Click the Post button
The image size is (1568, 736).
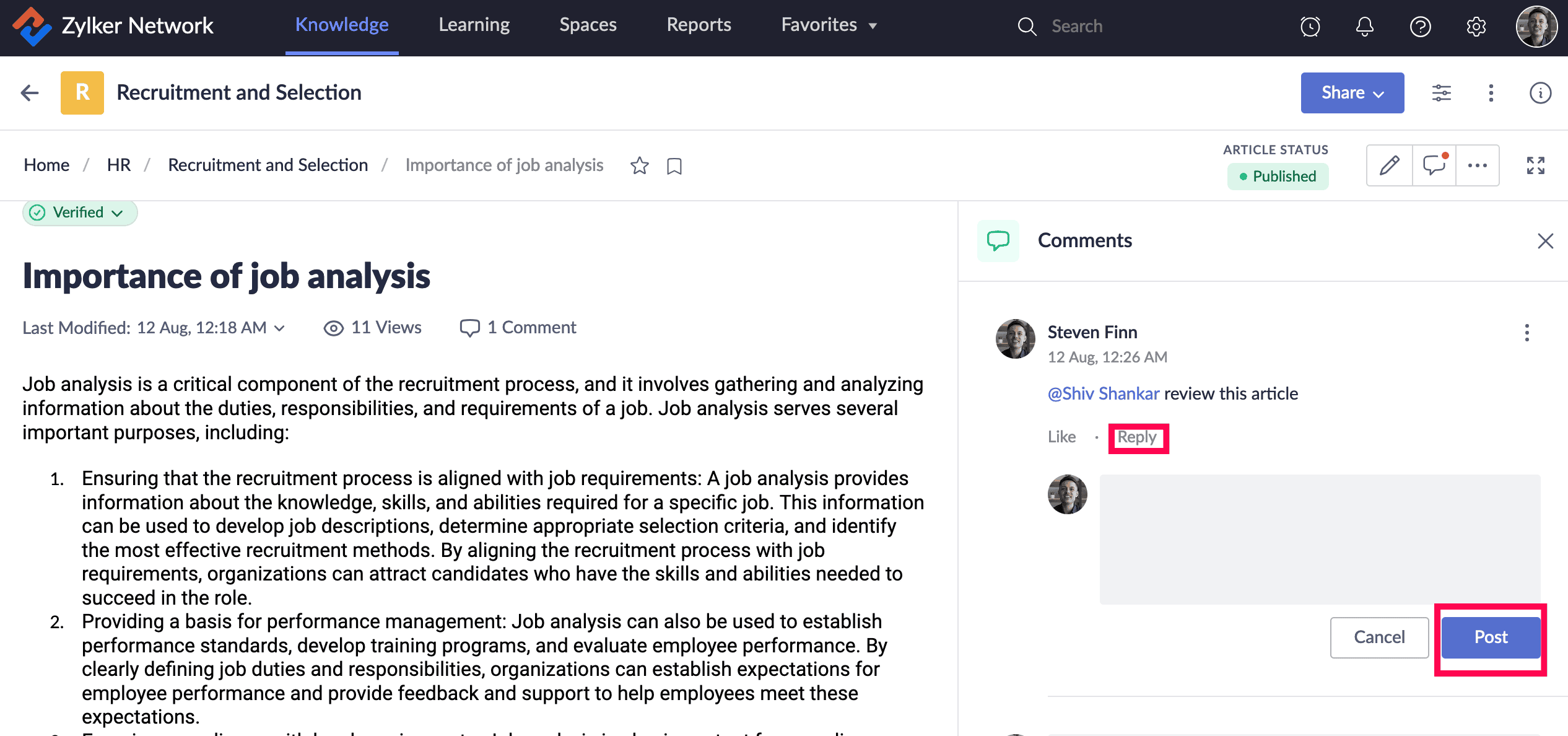[x=1490, y=637]
